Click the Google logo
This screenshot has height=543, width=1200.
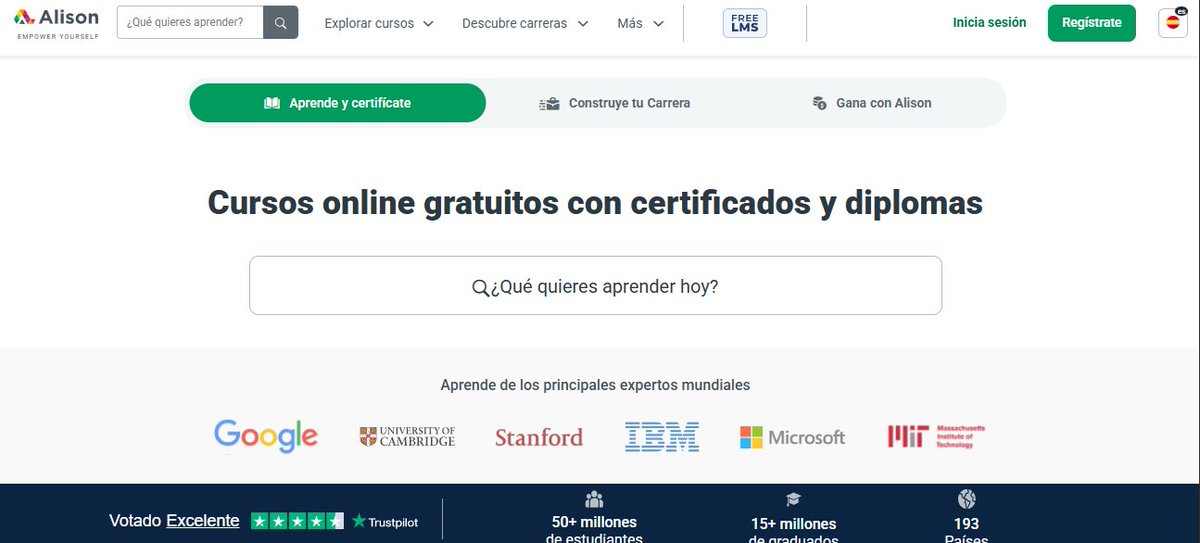tap(266, 436)
